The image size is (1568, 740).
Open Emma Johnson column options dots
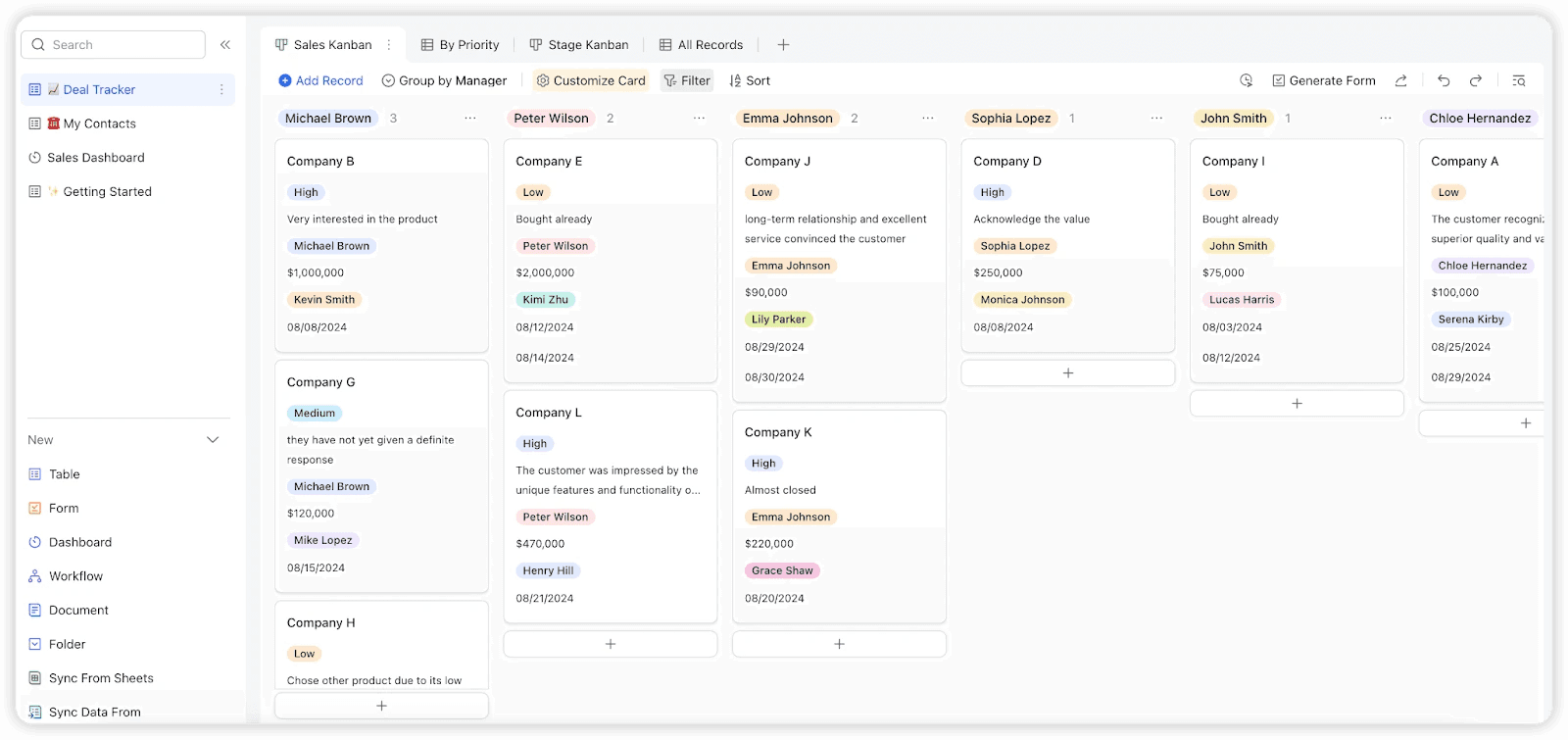[928, 119]
